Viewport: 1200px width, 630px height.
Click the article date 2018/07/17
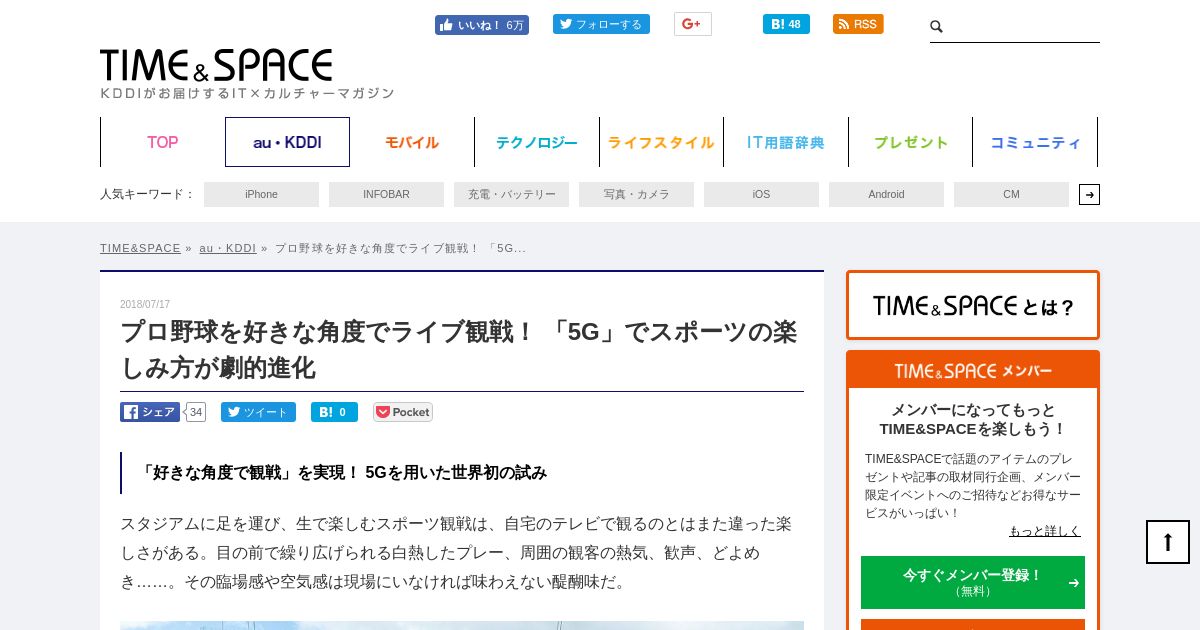click(x=145, y=304)
